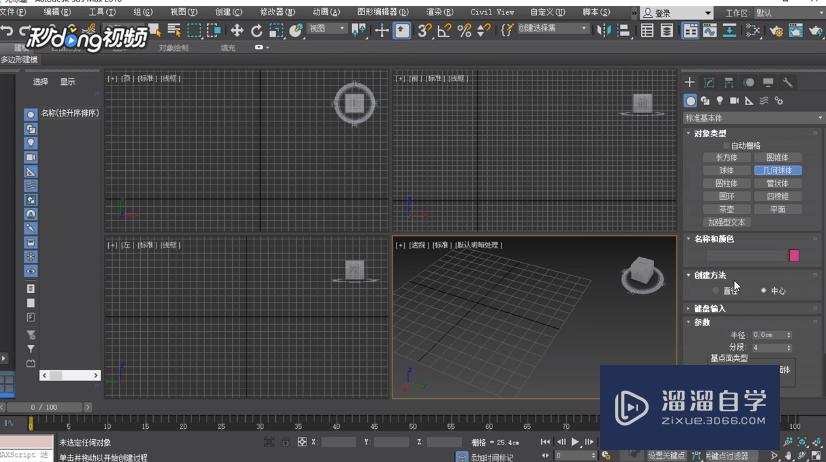Select the Cameras category icon

point(734,101)
